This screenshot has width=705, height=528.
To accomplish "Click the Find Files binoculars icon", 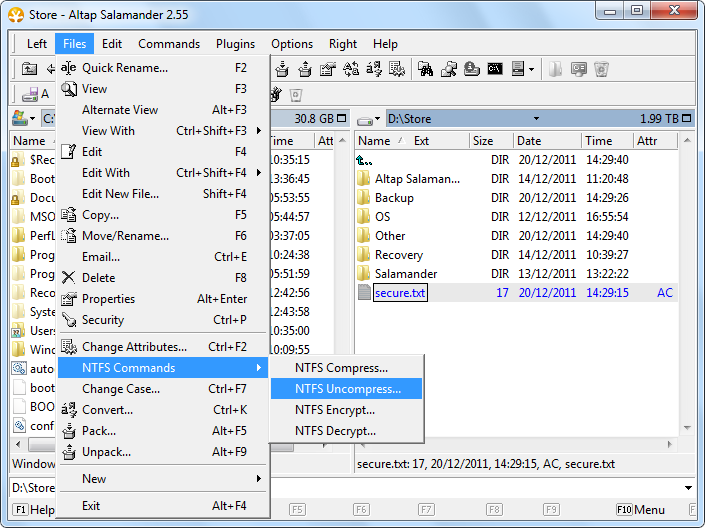I will tap(425, 69).
